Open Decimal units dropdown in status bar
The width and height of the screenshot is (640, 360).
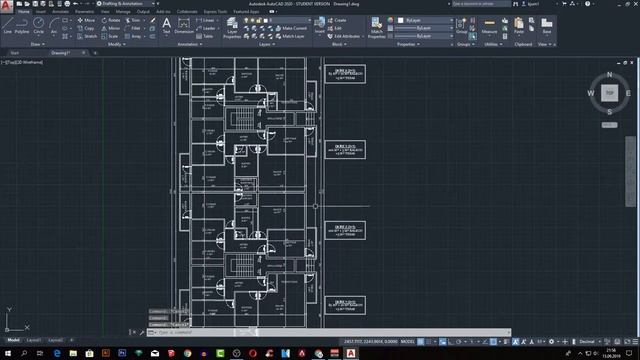(x=590, y=342)
